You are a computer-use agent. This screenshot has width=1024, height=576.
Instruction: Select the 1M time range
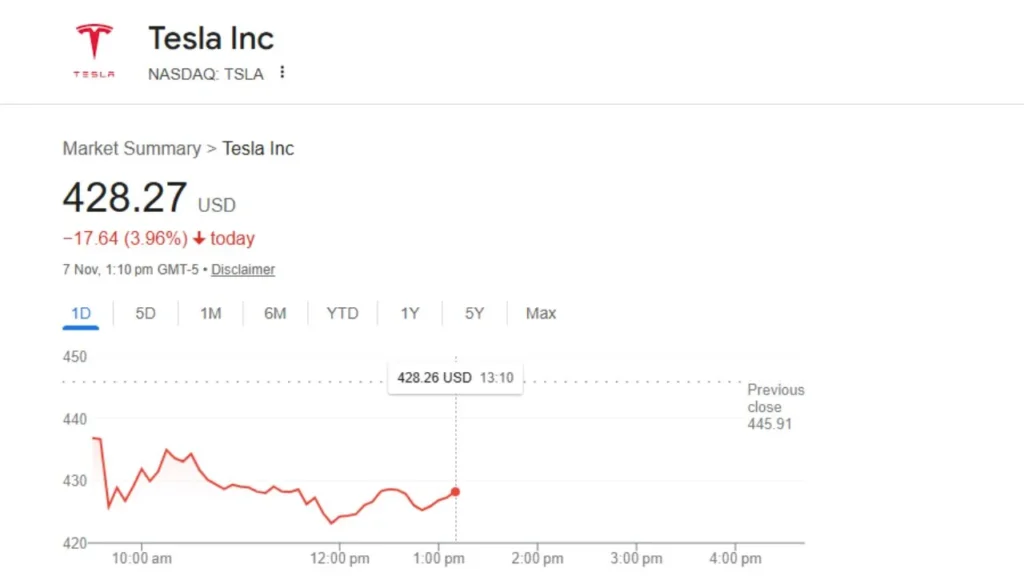coord(210,313)
